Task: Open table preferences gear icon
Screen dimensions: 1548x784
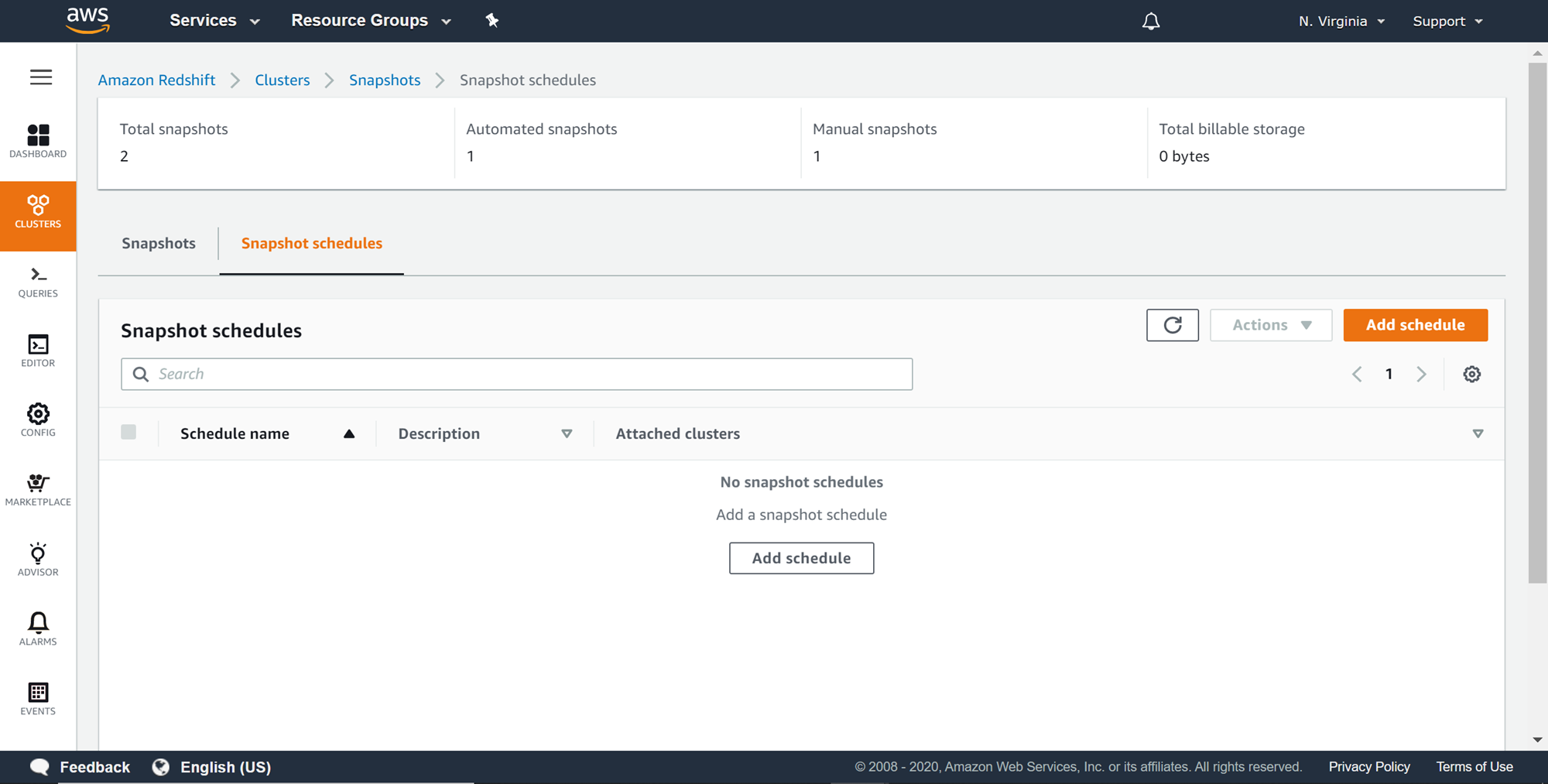Action: pos(1471,375)
